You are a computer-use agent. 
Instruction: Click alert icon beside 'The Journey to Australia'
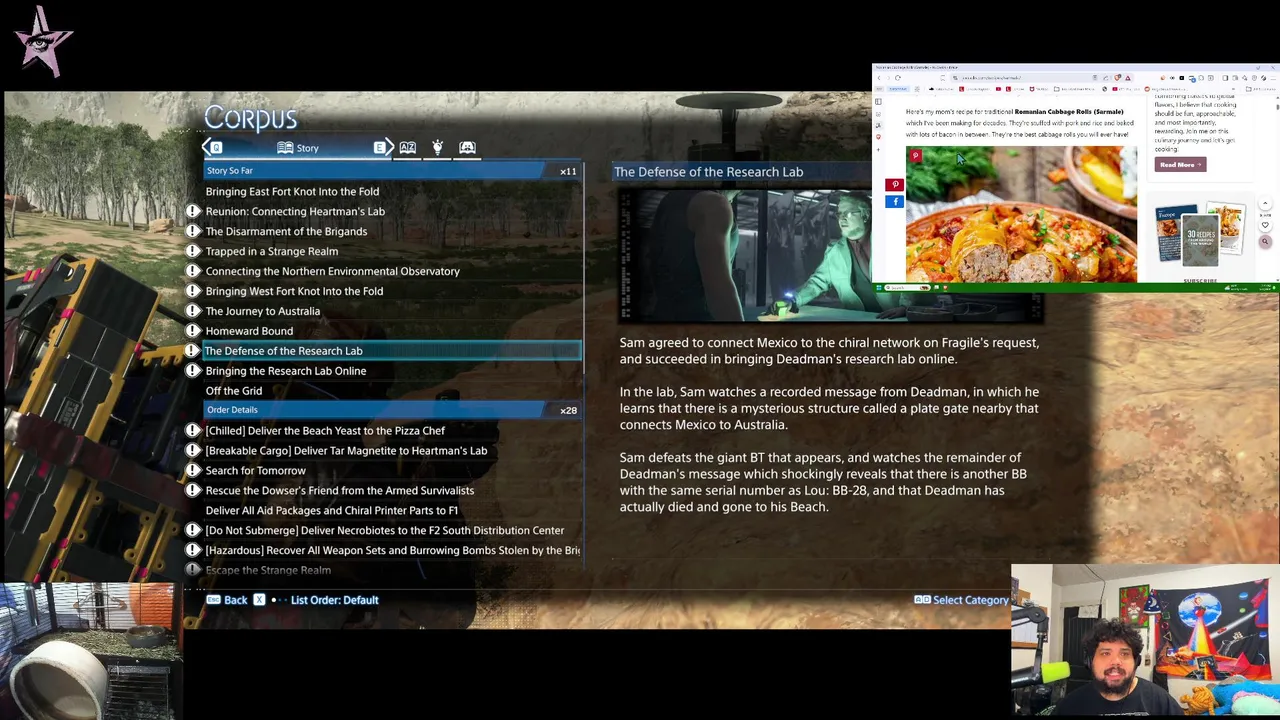[193, 311]
